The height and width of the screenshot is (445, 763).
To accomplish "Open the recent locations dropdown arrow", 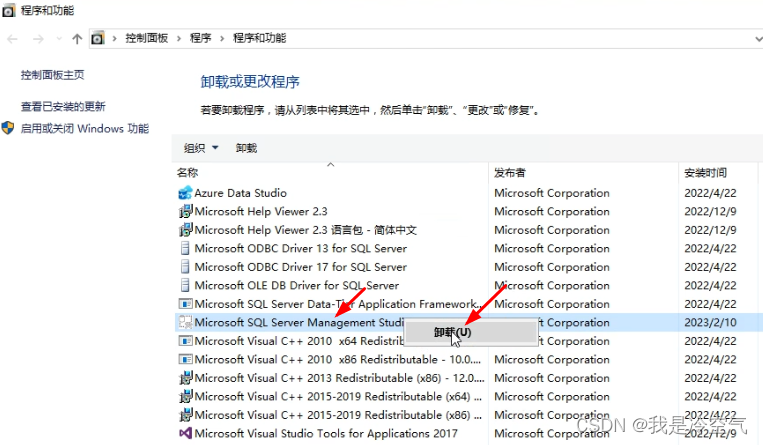I will (59, 38).
